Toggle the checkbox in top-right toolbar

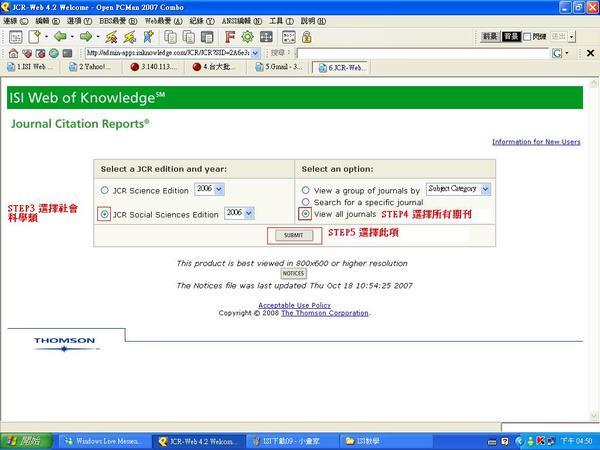coord(527,37)
